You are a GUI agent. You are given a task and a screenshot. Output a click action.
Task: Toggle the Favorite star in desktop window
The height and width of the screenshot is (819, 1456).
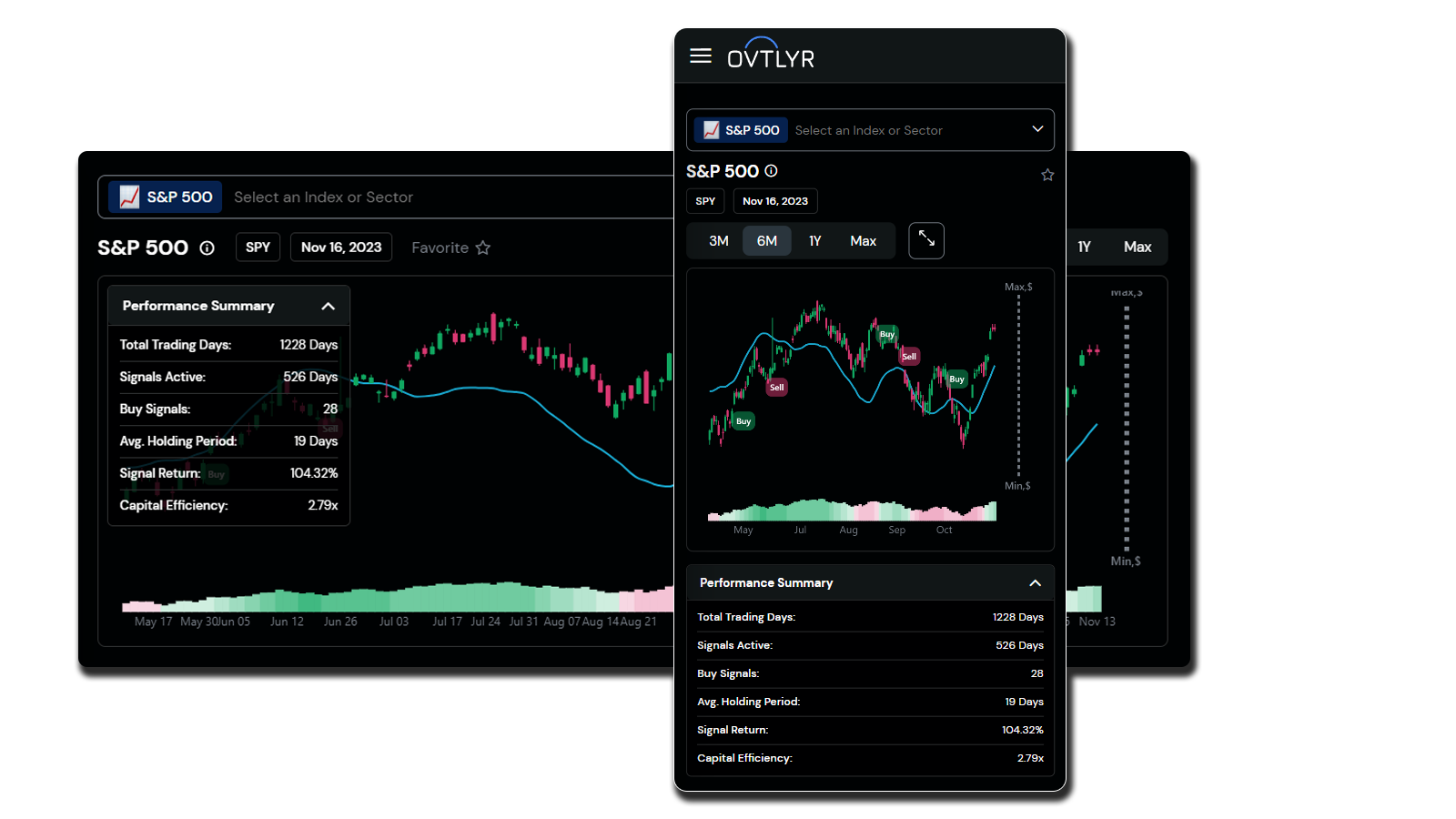[483, 248]
